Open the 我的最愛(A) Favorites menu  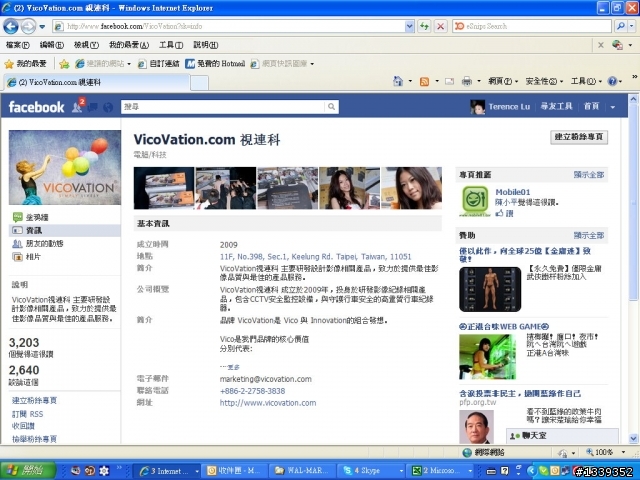point(129,45)
